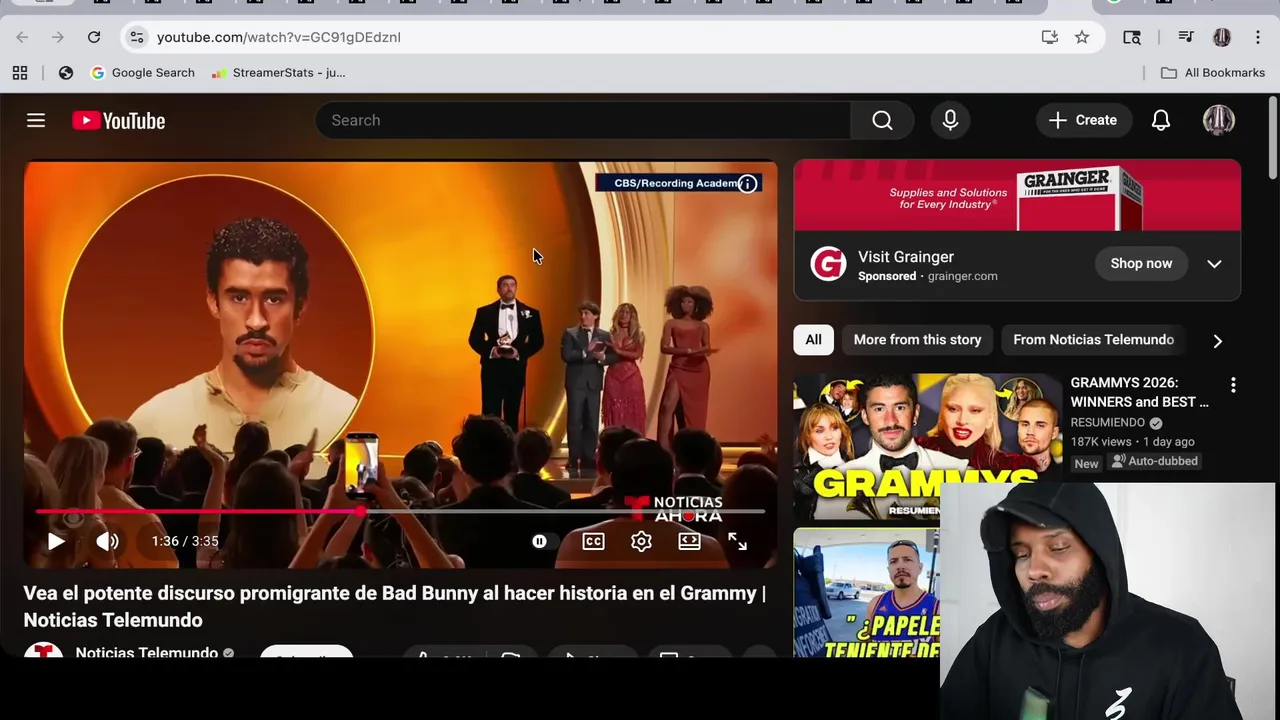Click the 1:36 / 3:35 time display
1280x720 pixels.
click(x=185, y=541)
